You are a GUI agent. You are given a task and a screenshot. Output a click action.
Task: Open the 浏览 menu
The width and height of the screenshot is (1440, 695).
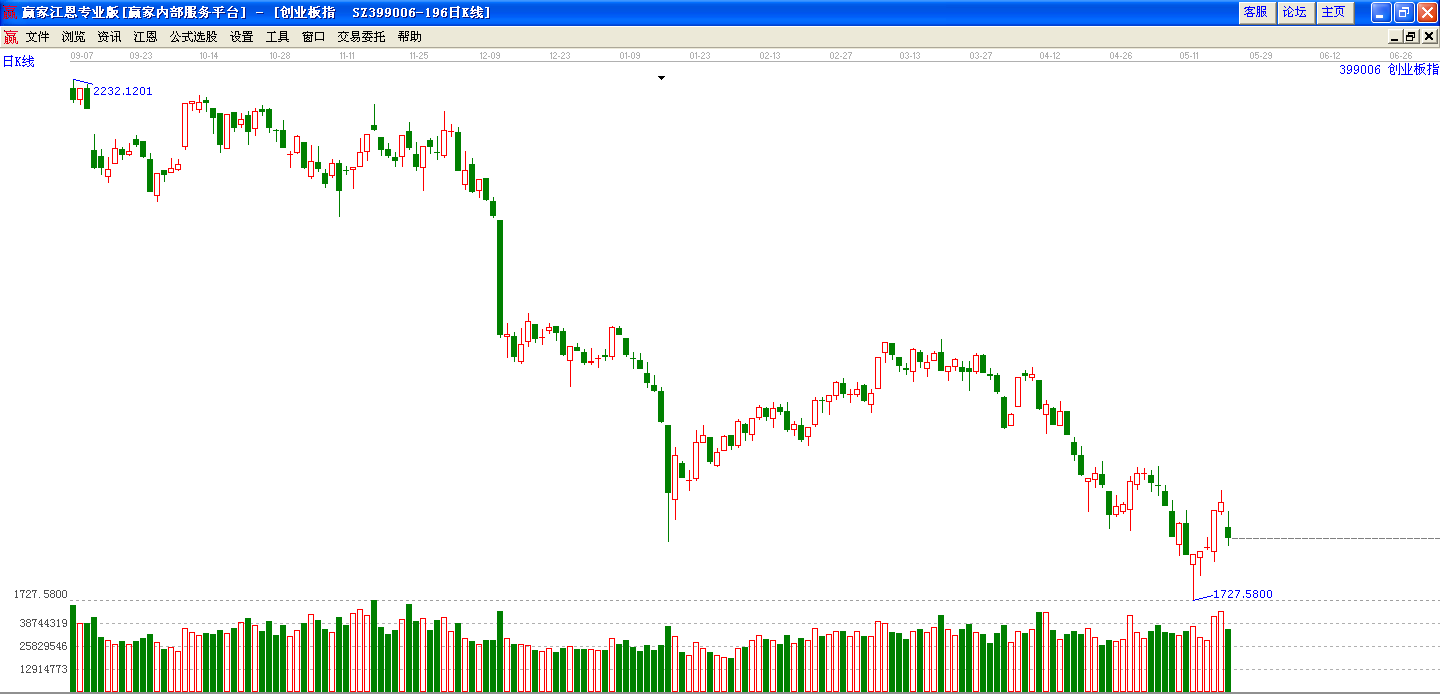point(73,36)
